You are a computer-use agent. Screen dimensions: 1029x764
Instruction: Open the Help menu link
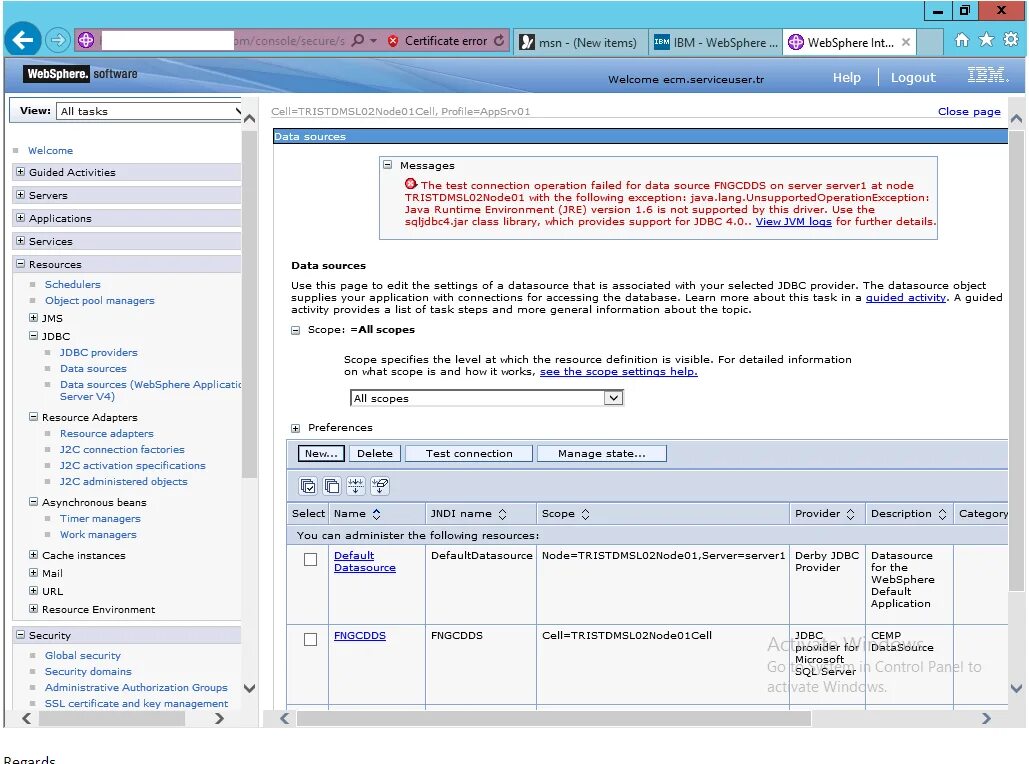tap(847, 77)
